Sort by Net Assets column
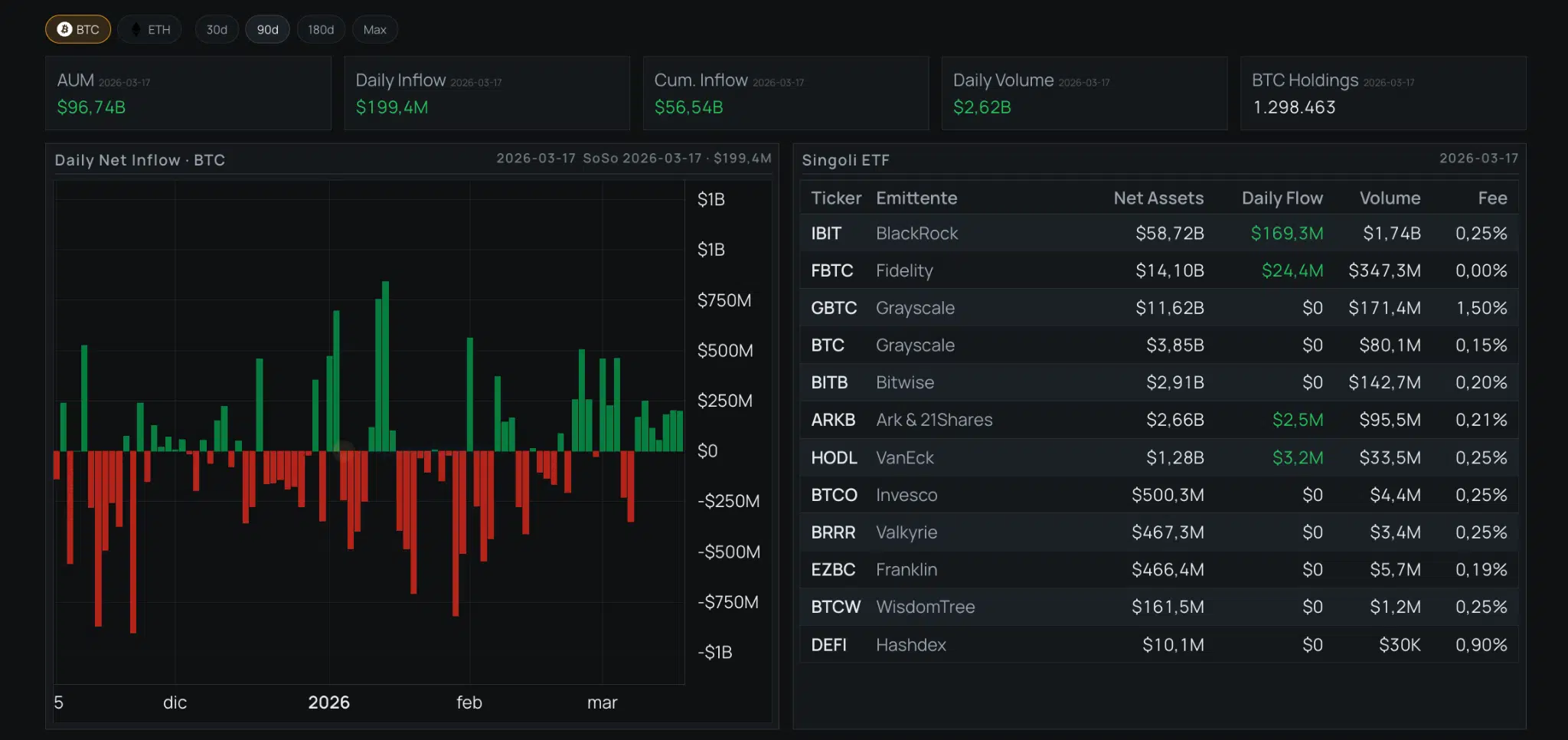 [x=1158, y=198]
